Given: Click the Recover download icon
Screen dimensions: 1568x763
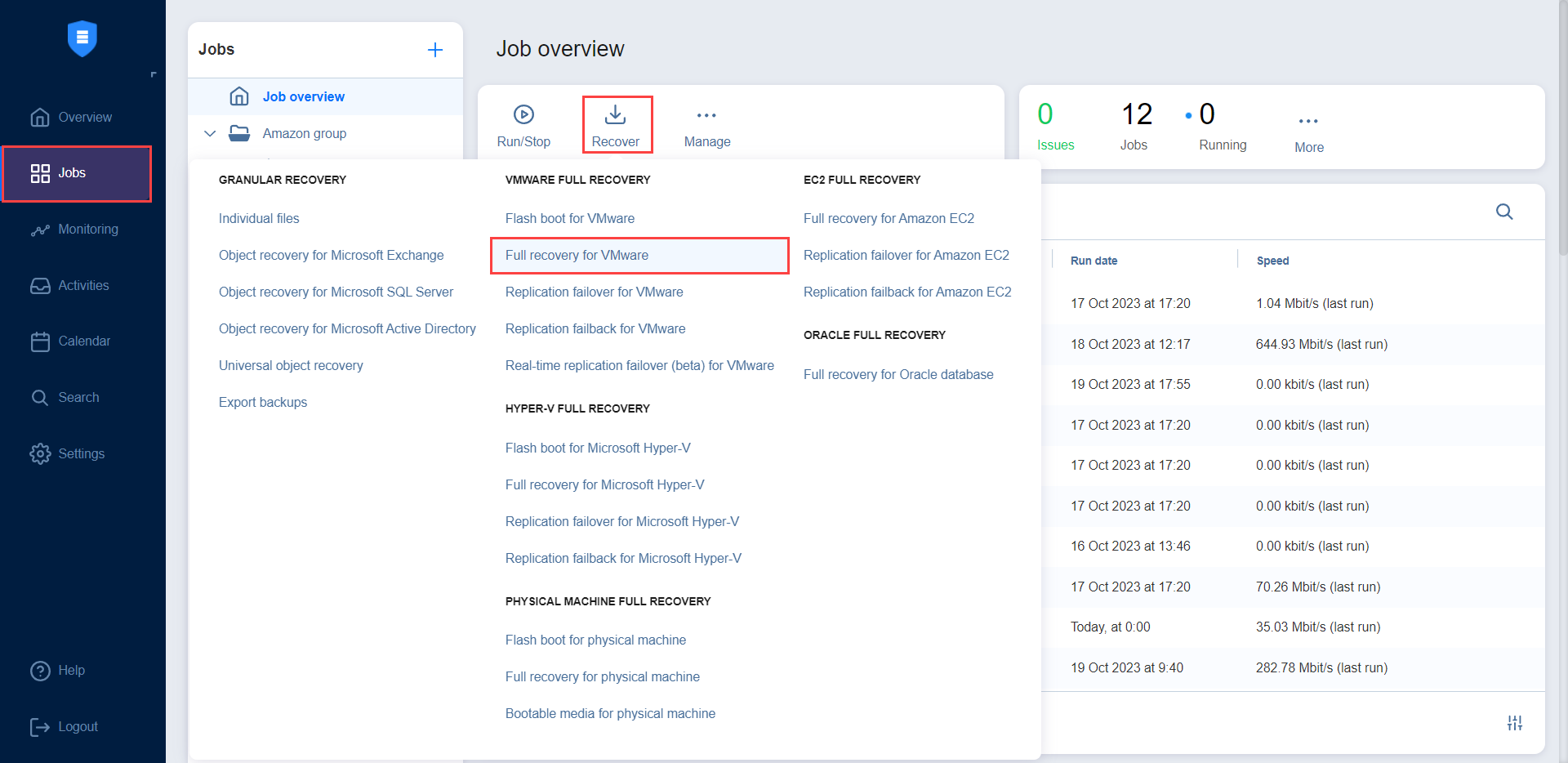Looking at the screenshot, I should pos(617,114).
